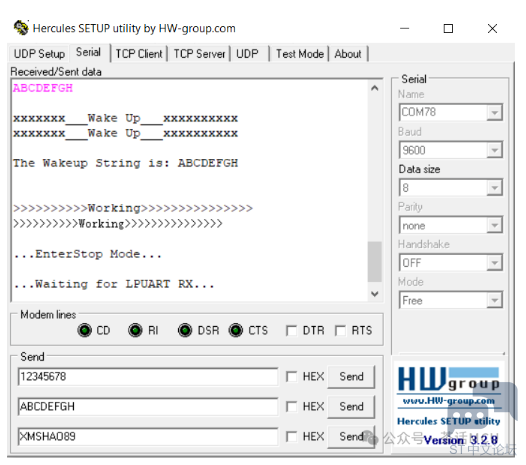Image resolution: width=526 pixels, height=465 pixels.
Task: Click the third send field containing XMSHAO89
Action: pos(148,437)
